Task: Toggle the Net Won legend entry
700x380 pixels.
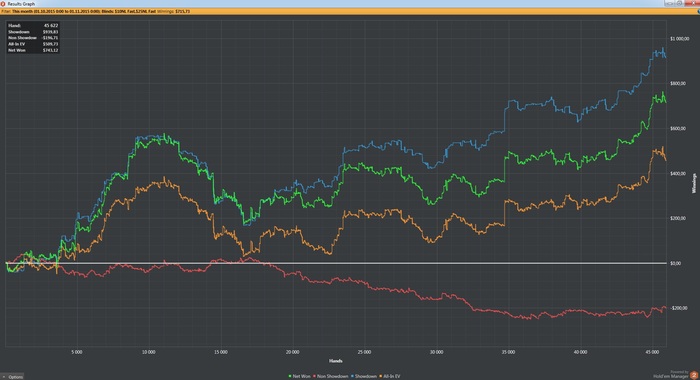Action: (300, 376)
